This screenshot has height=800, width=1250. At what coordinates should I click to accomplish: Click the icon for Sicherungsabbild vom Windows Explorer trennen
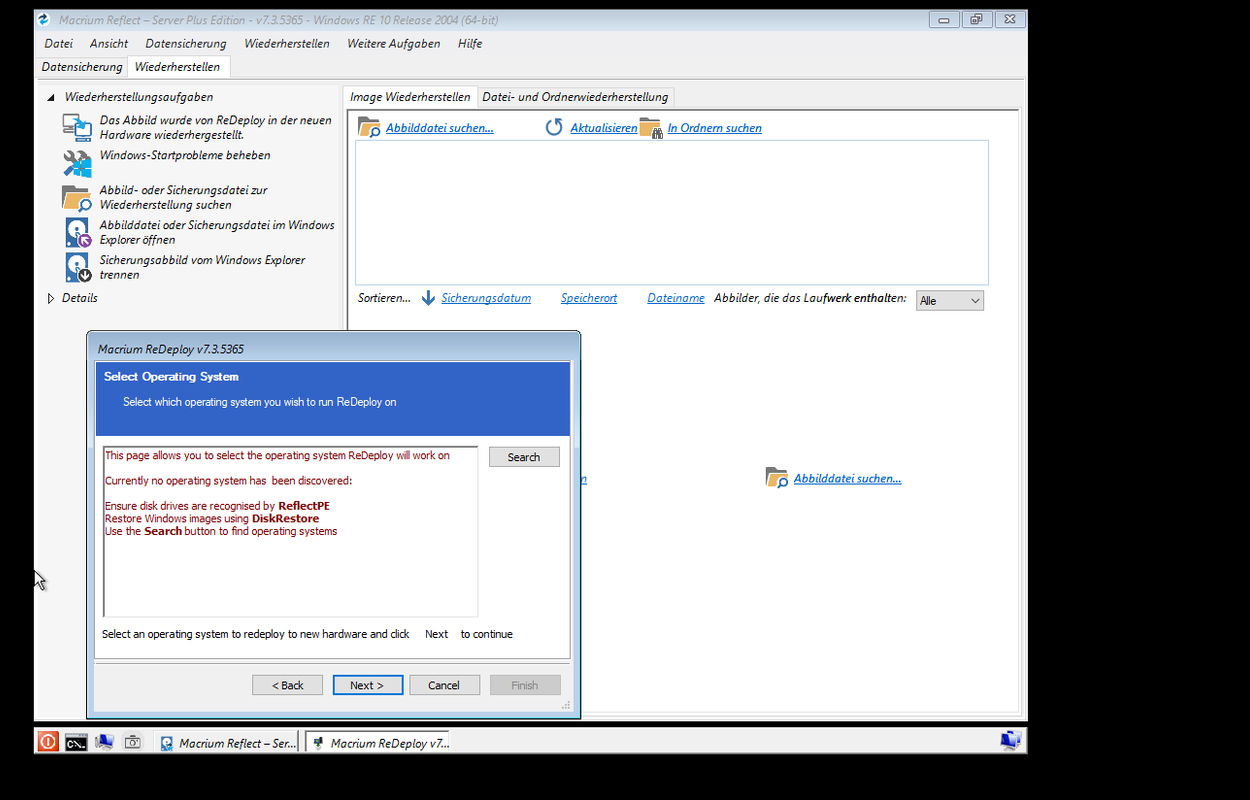tap(77, 267)
